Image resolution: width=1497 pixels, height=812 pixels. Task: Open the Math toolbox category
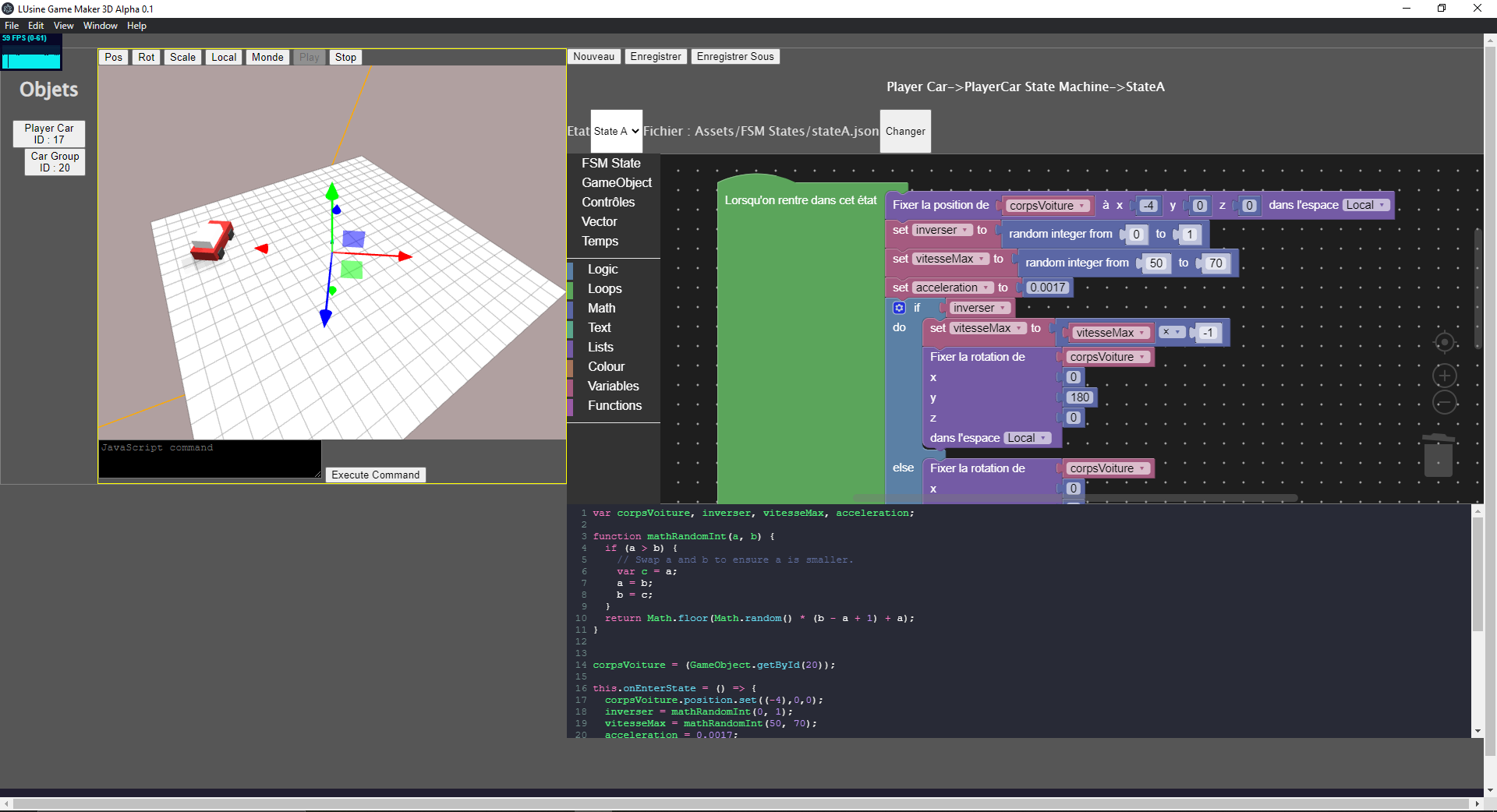pos(601,308)
